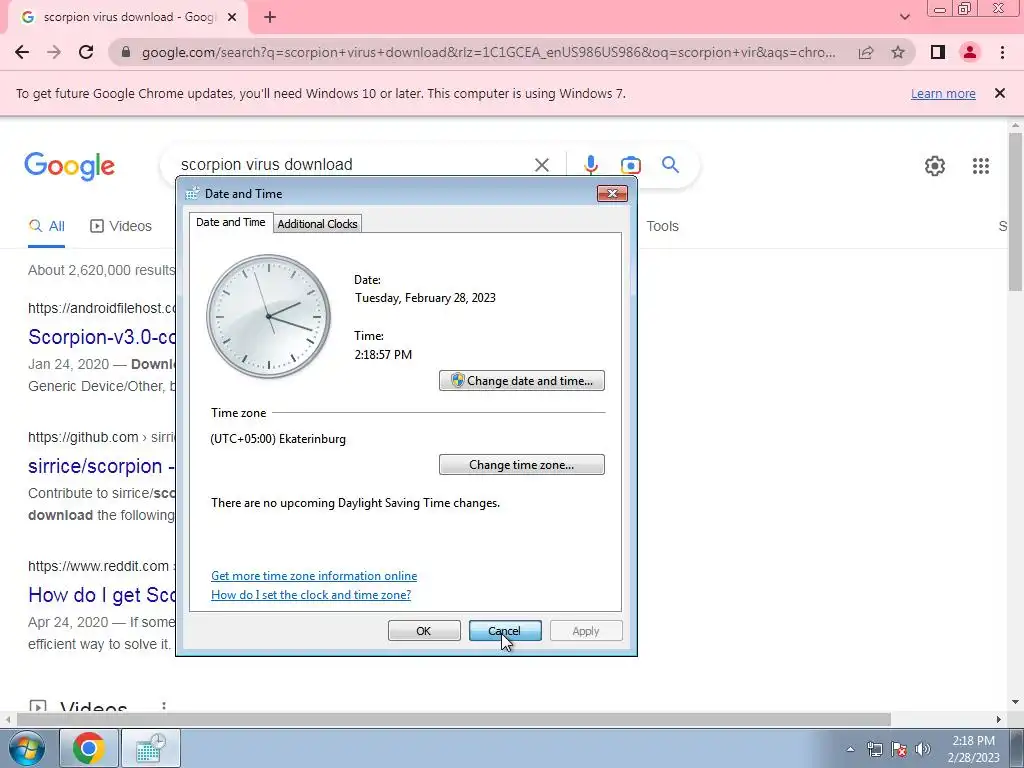Click the https://www.reddit.com URL text
Viewport: 1024px width, 768px height.
[x=99, y=566]
